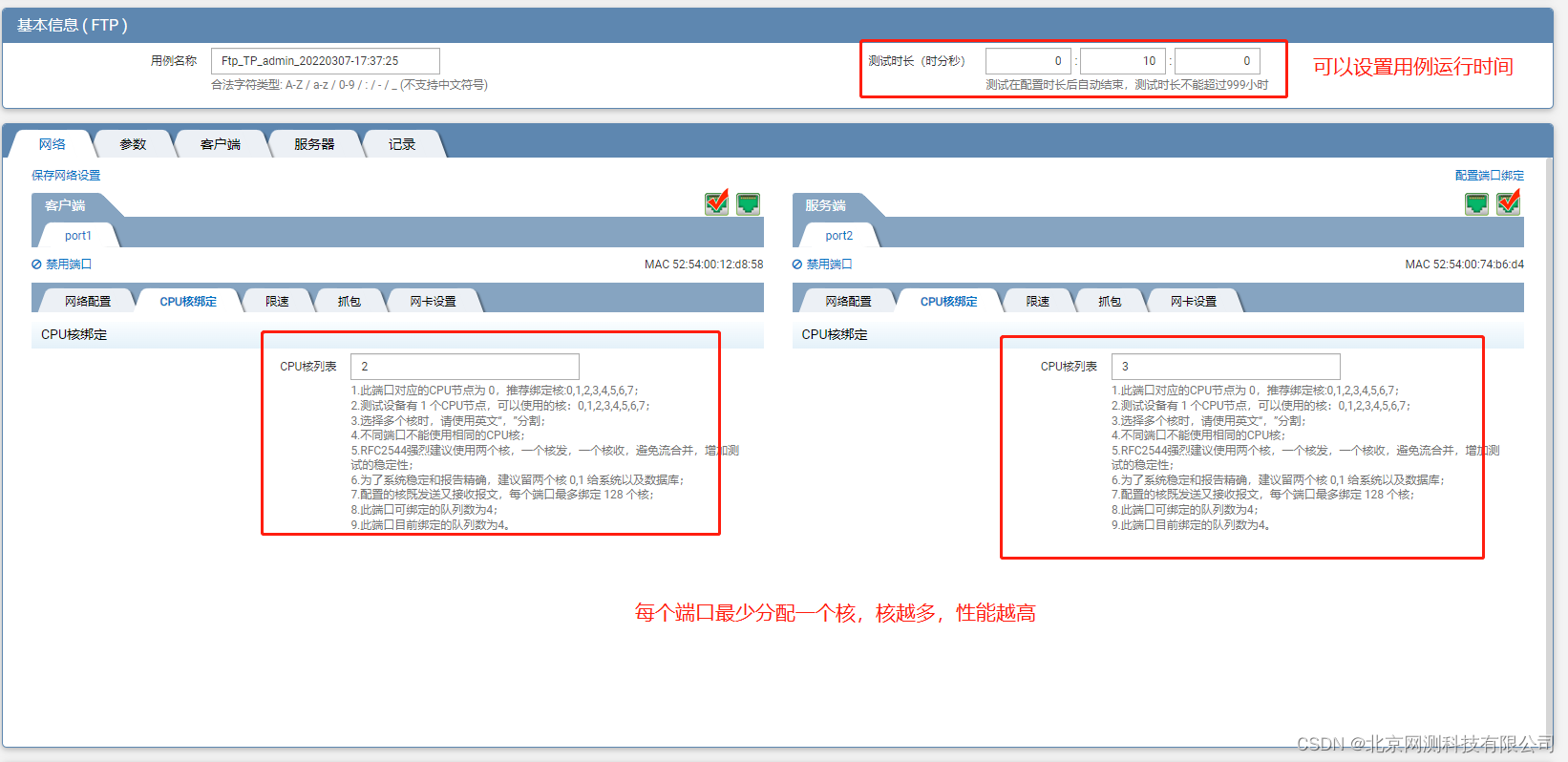The height and width of the screenshot is (762, 1568).
Task: Click the plain green port icon in 客户端 panel
Action: pos(749,203)
